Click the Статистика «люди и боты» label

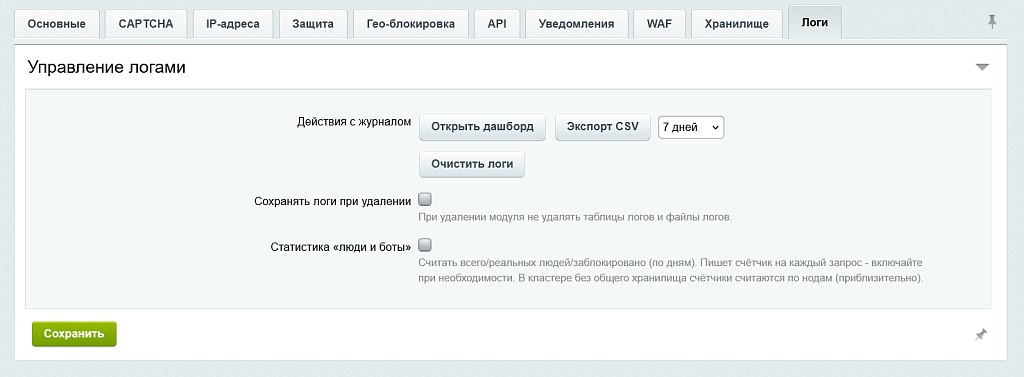(x=340, y=247)
